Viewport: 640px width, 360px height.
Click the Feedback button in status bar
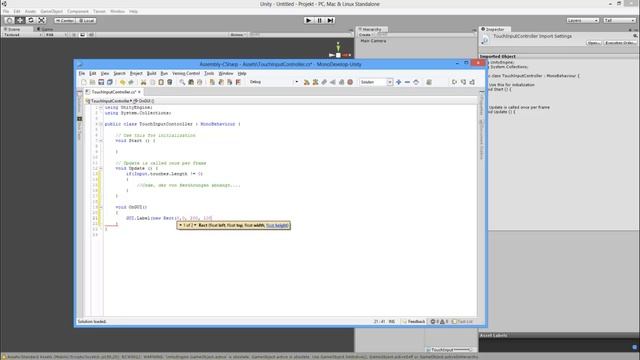(413, 322)
